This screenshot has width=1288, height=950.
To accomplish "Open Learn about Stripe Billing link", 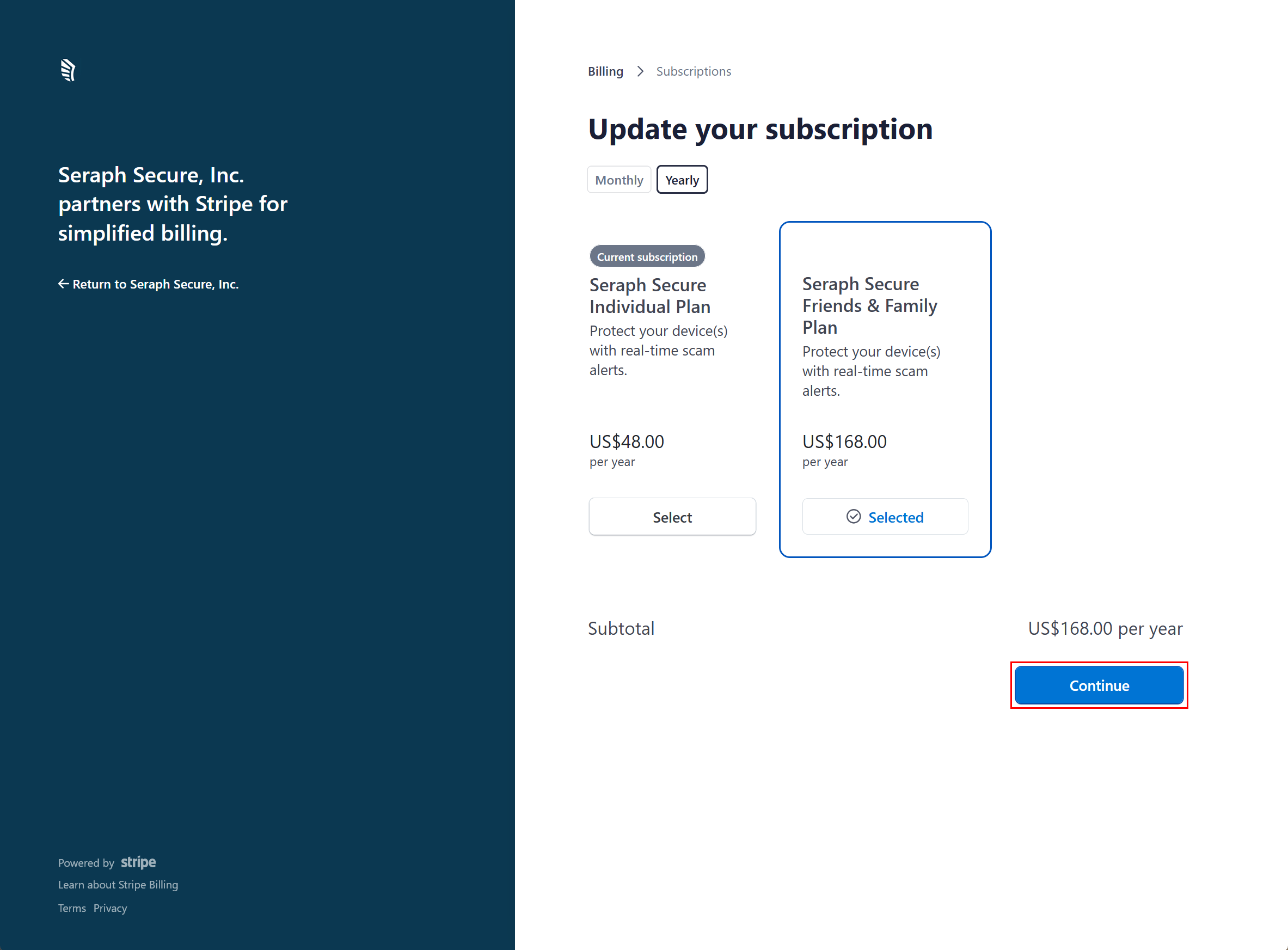I will [x=118, y=885].
